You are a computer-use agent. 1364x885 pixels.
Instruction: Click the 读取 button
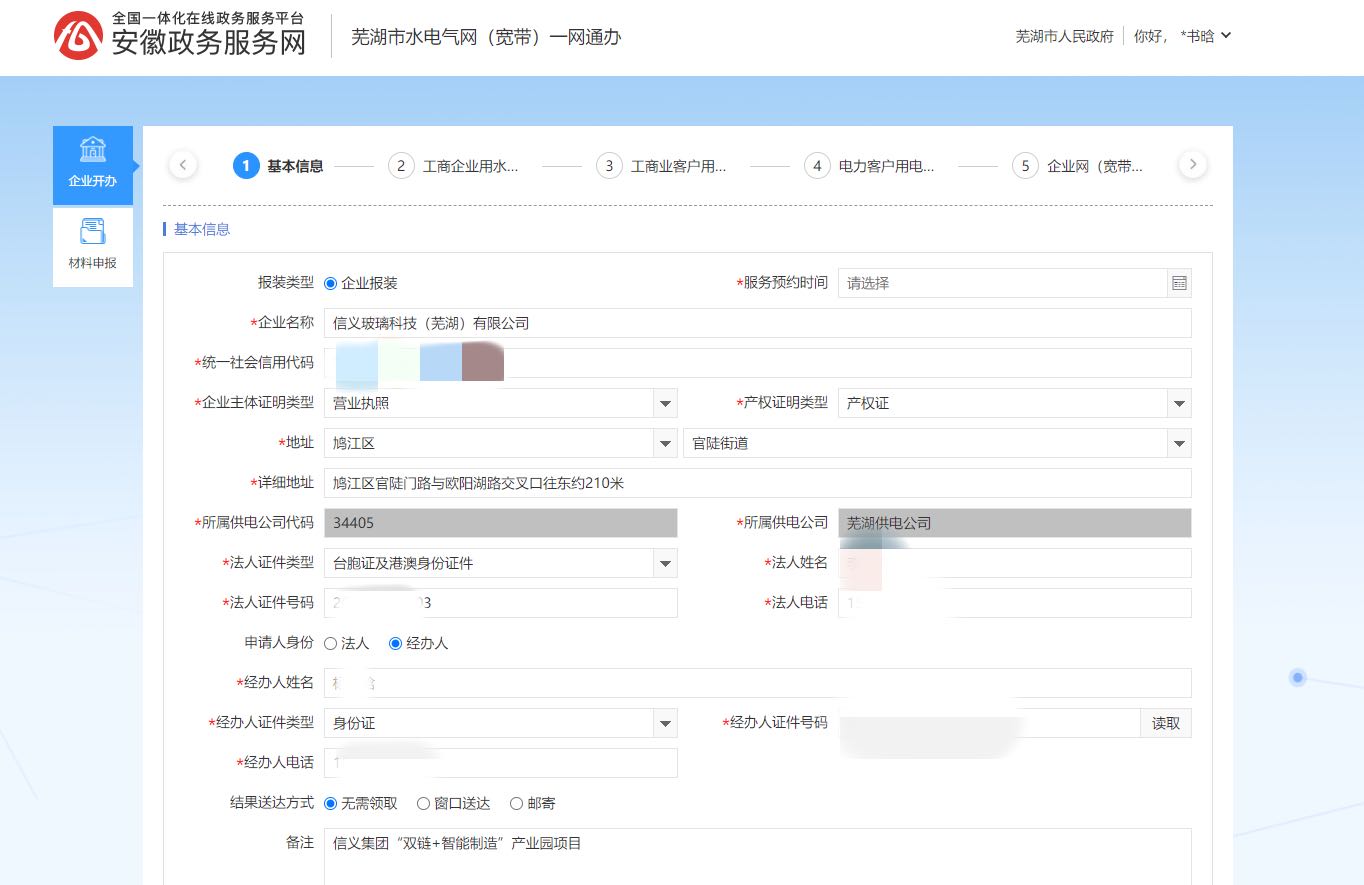(1166, 723)
